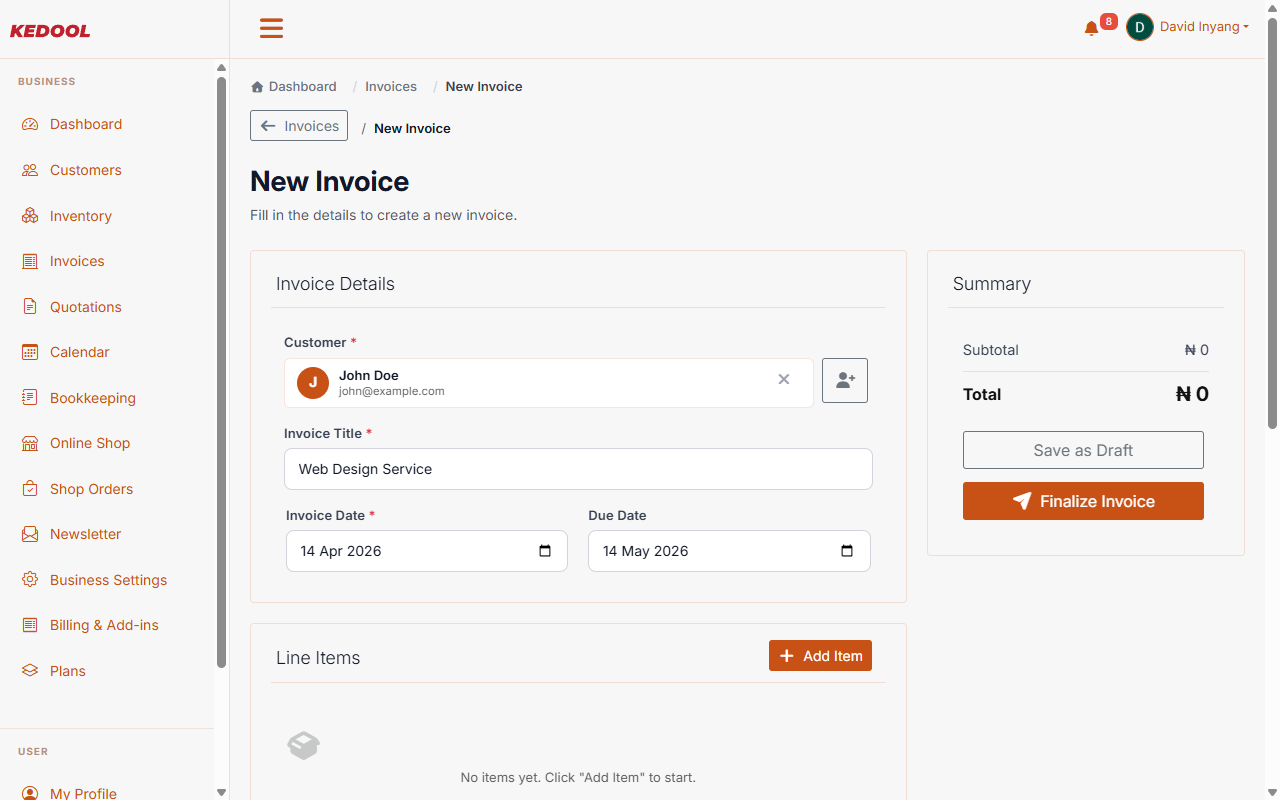Viewport: 1280px width, 800px height.
Task: Open the John Doe customer selector
Action: 548,383
